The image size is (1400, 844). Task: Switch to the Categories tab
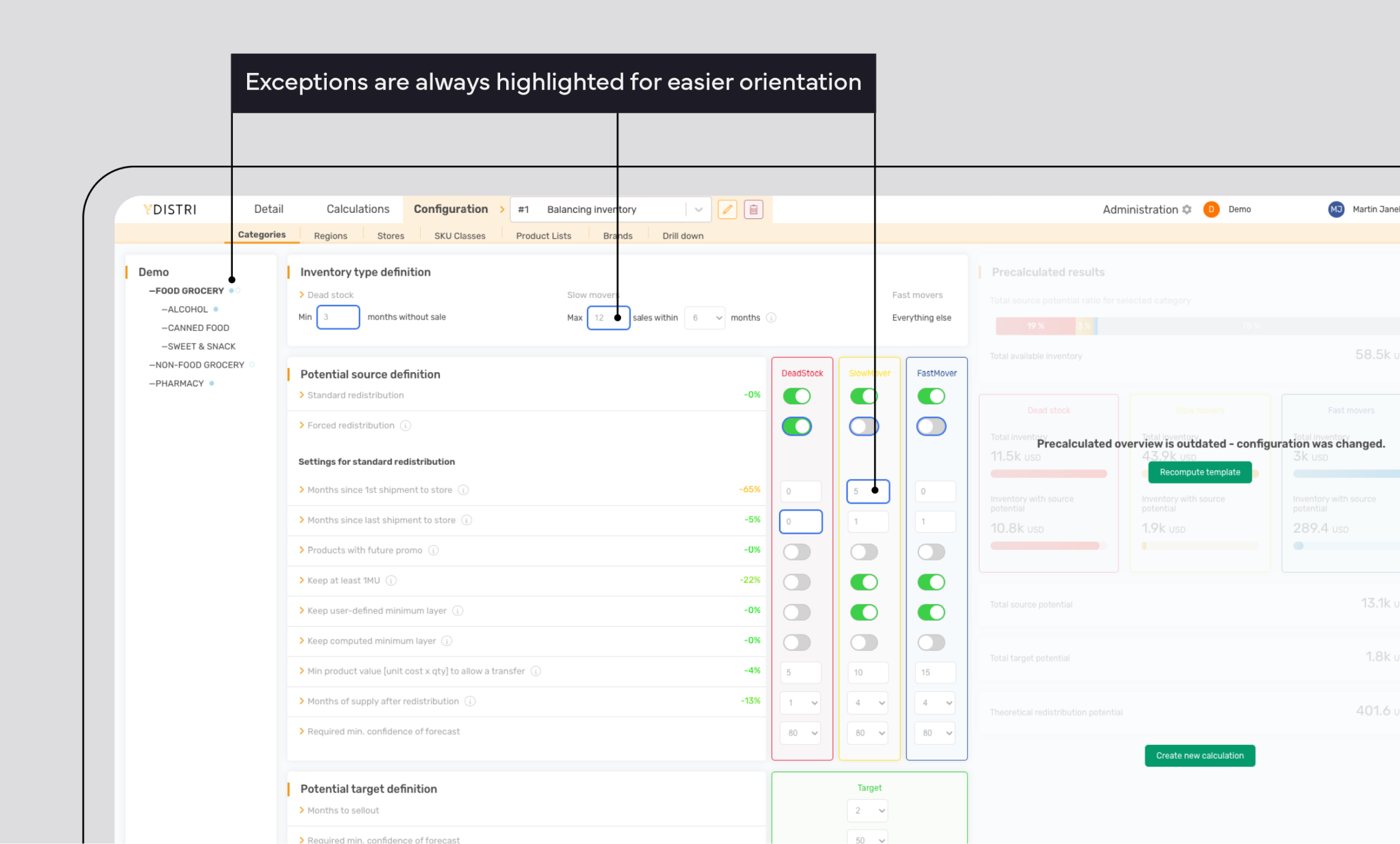point(261,234)
